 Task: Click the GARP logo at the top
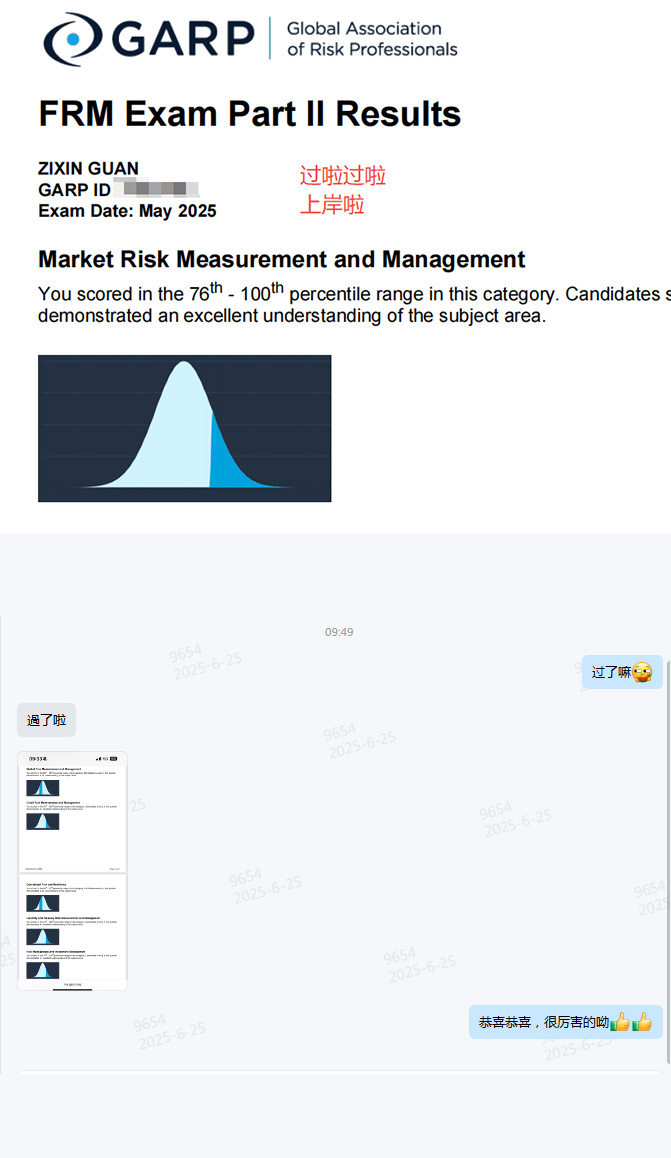(x=148, y=38)
